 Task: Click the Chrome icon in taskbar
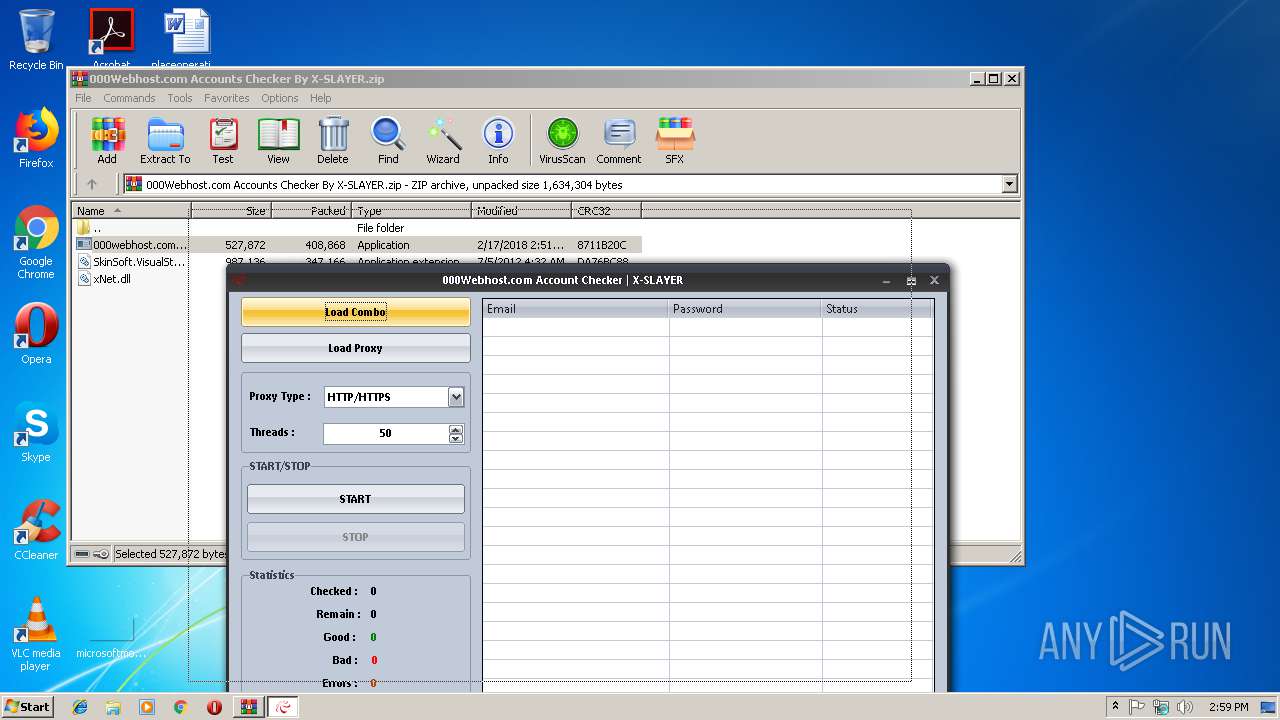point(180,707)
